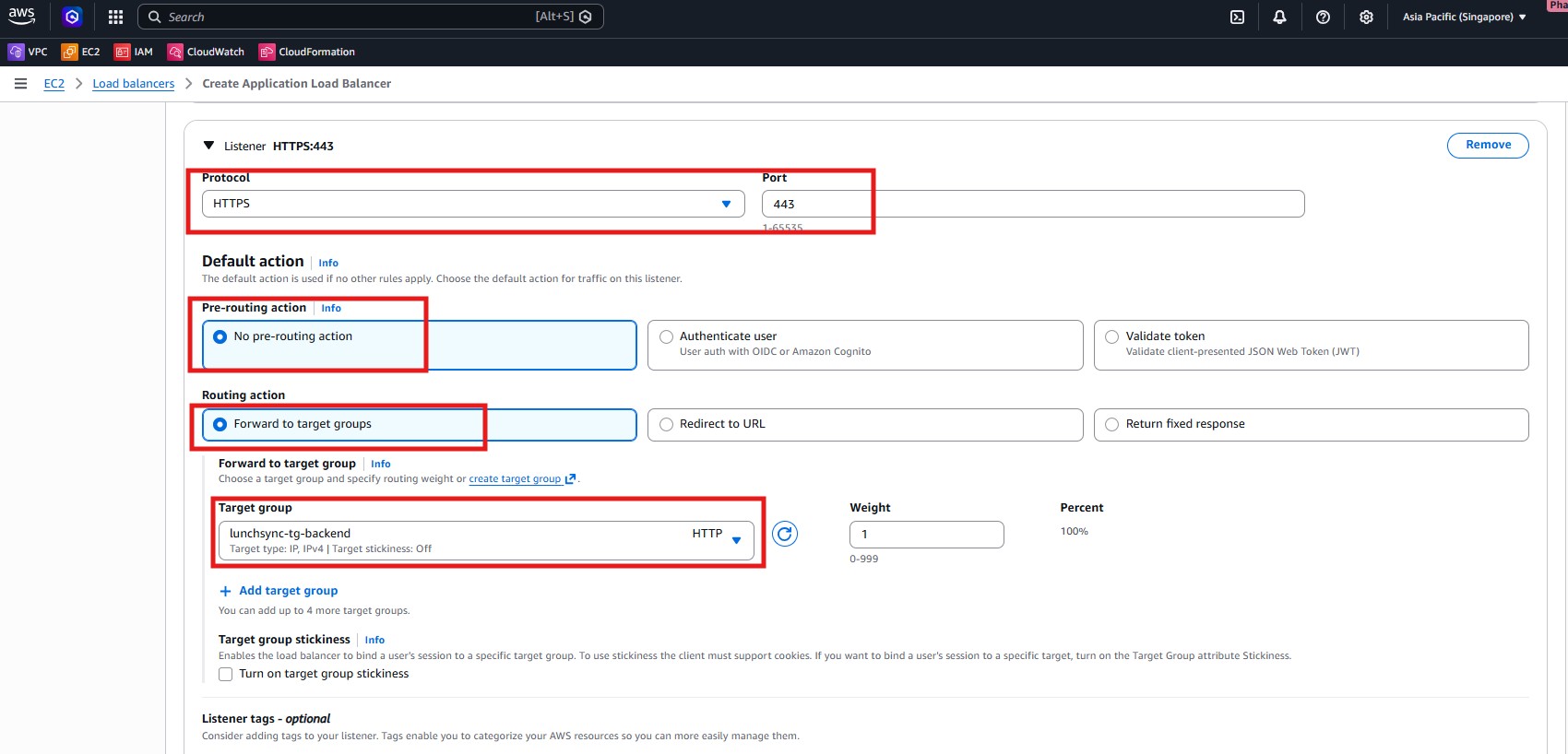This screenshot has height=754, width=1568.
Task: Click the AWS logo home icon
Action: pos(22,16)
